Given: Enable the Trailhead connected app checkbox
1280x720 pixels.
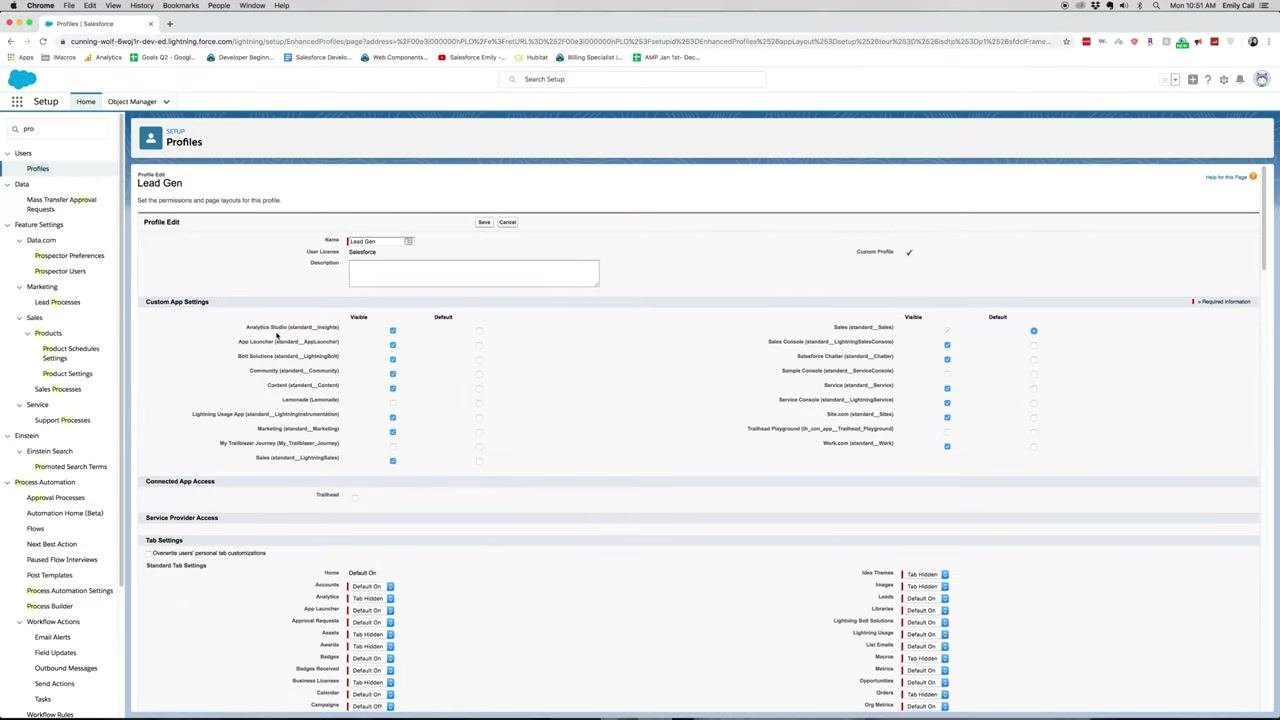Looking at the screenshot, I should point(355,497).
